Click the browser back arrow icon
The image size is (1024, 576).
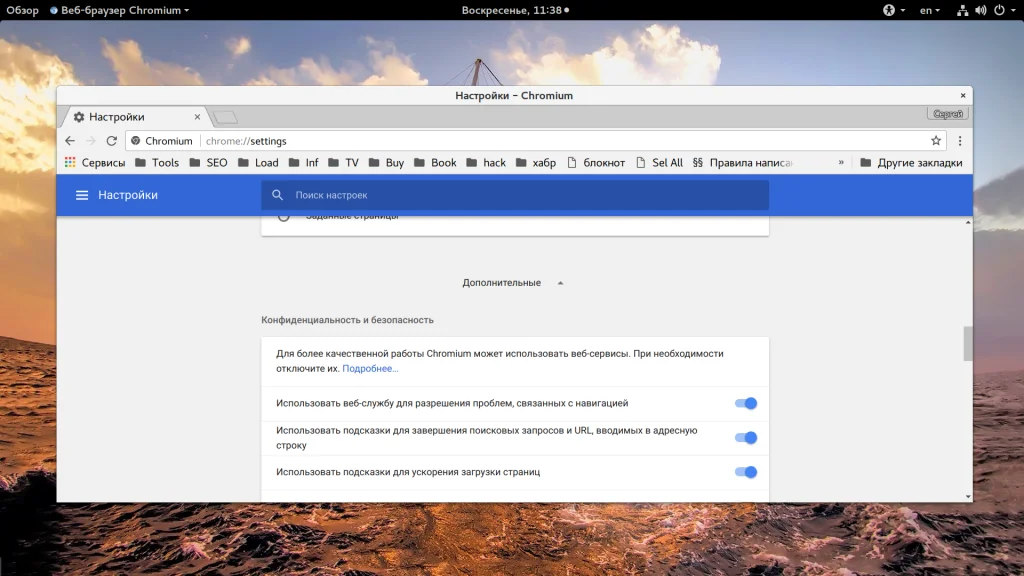point(70,141)
